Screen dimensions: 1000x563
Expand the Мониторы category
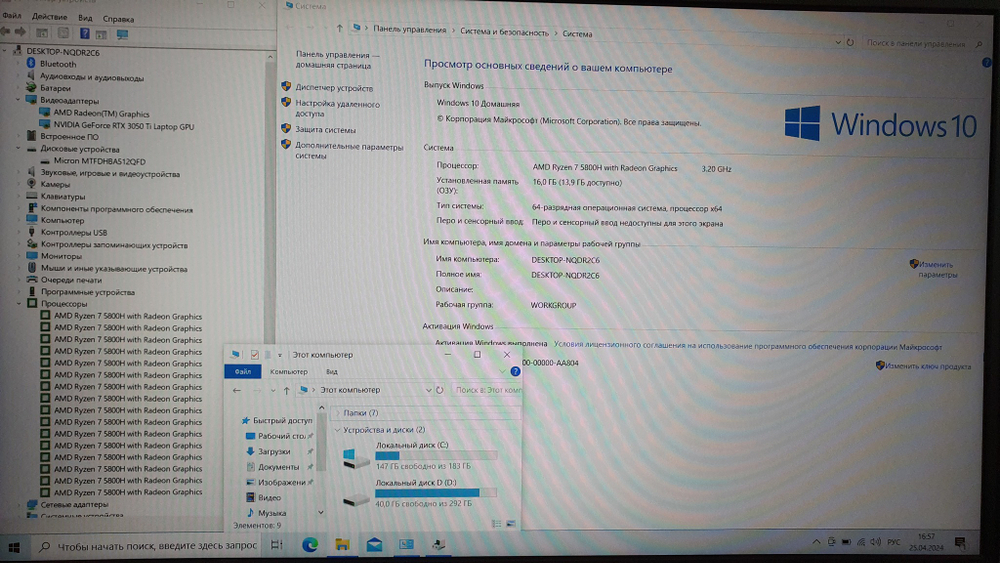click(18, 256)
